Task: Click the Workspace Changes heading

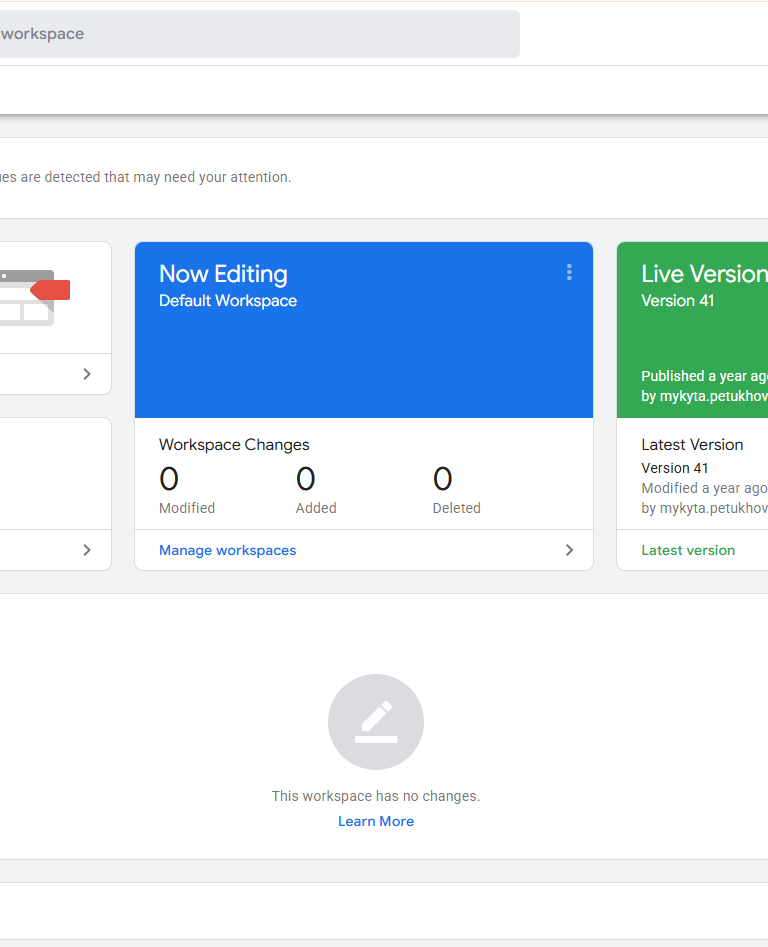Action: 234,445
